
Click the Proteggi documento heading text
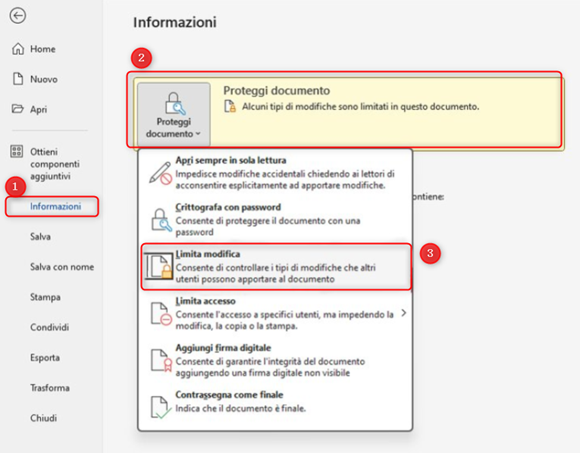click(x=276, y=91)
